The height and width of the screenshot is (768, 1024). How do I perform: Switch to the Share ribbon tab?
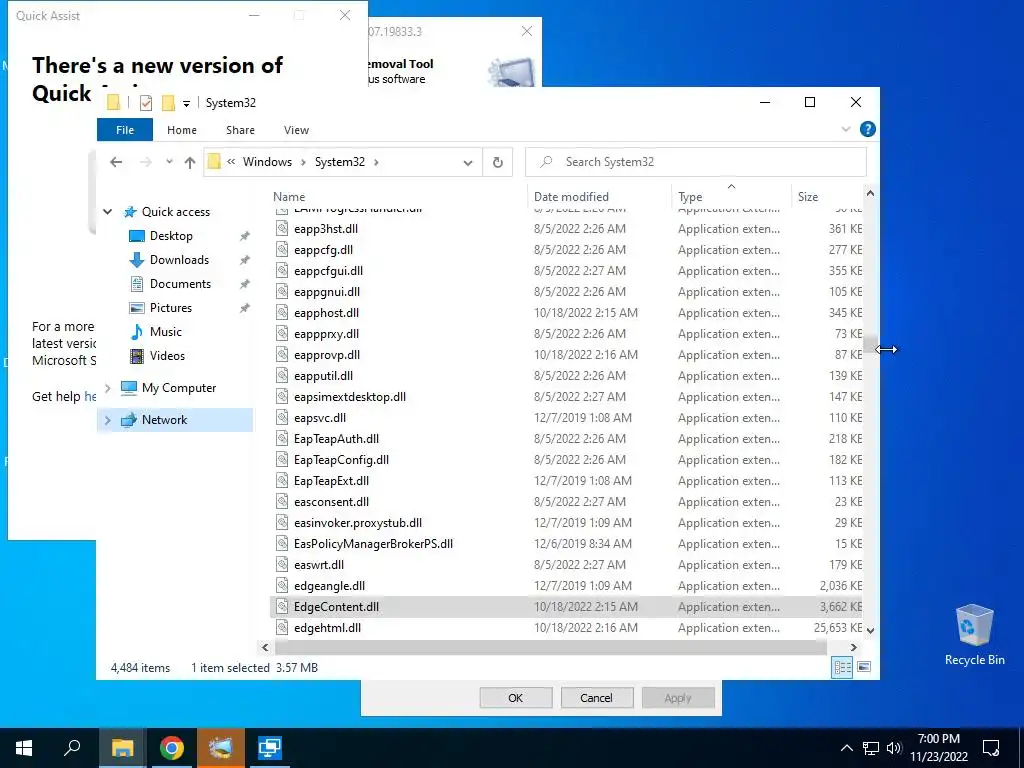(240, 130)
